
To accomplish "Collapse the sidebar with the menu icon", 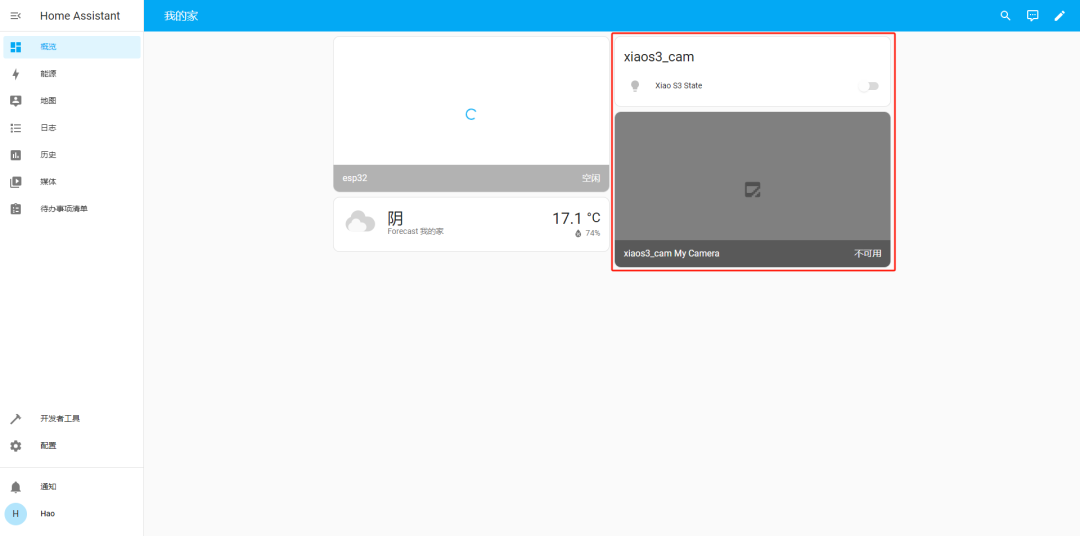I will tap(16, 16).
